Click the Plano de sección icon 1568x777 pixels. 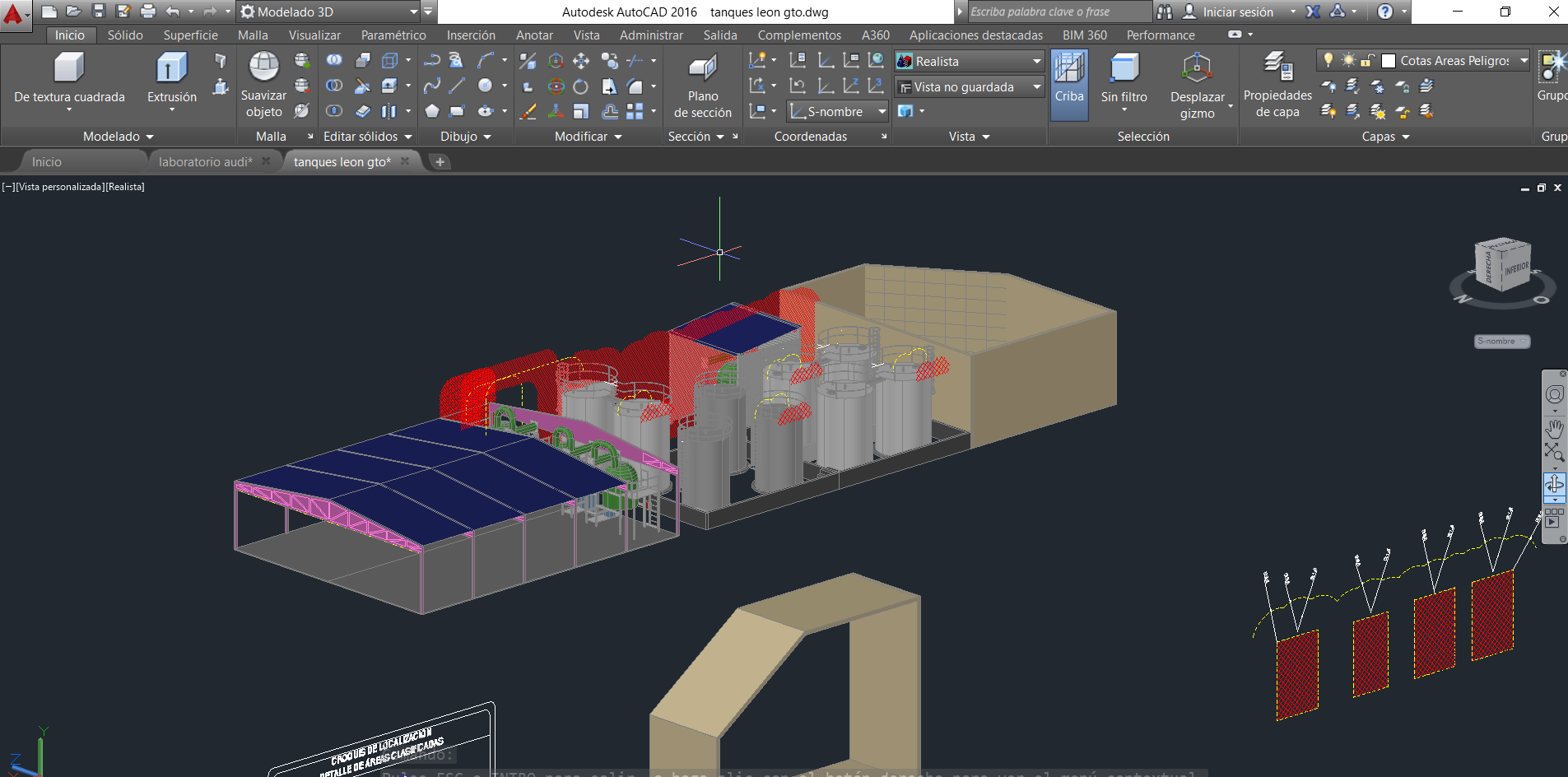[702, 68]
